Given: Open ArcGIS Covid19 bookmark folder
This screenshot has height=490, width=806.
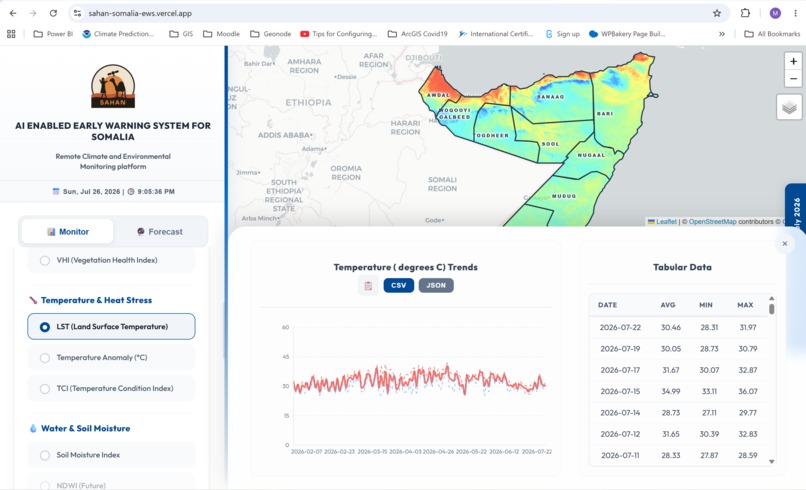Looking at the screenshot, I should point(417,34).
